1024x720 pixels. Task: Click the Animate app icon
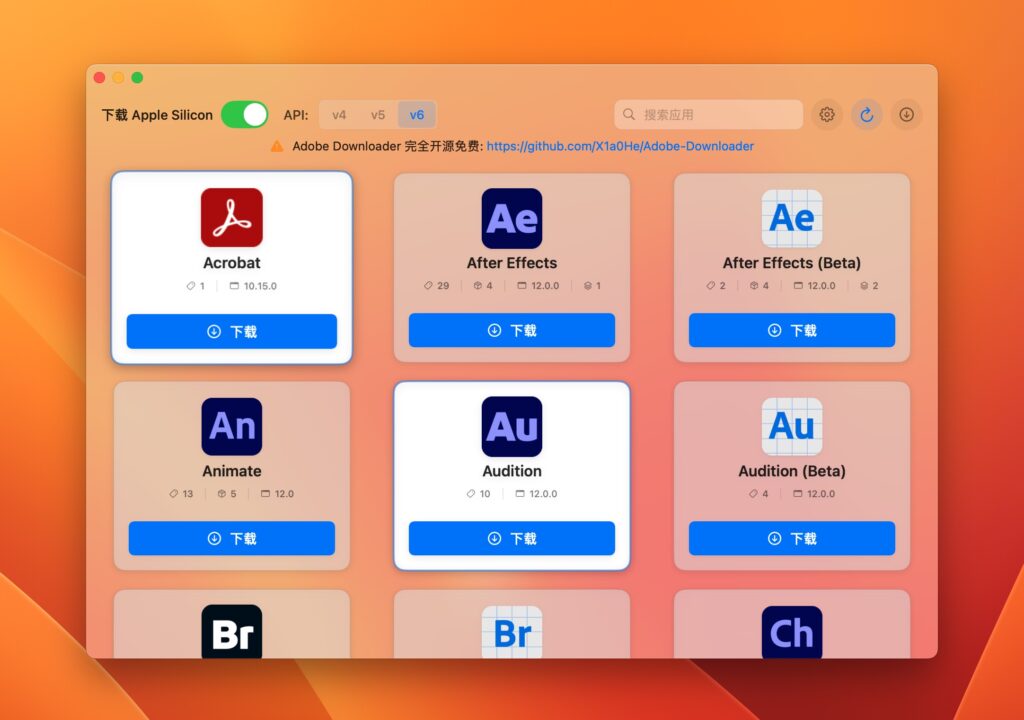231,425
